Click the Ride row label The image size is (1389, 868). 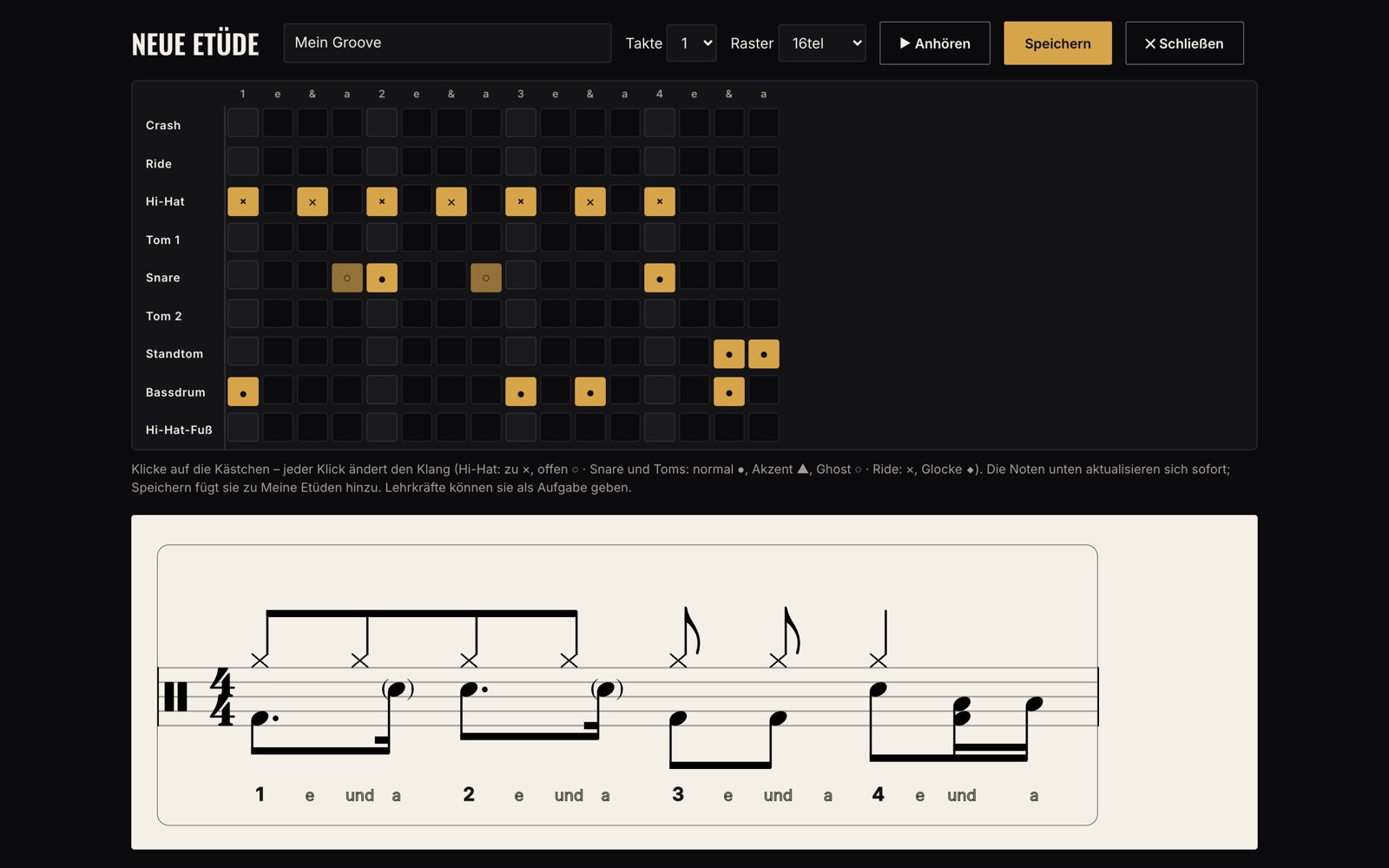(x=159, y=163)
